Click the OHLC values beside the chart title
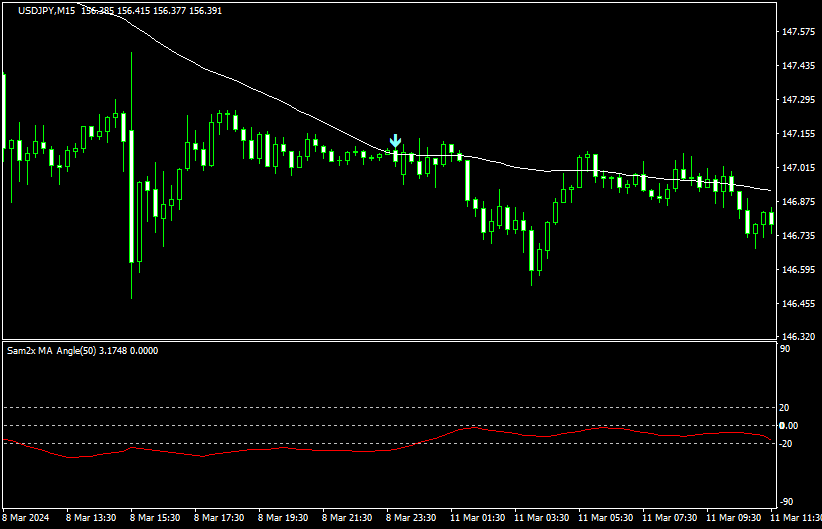The height and width of the screenshot is (529, 822). point(150,10)
